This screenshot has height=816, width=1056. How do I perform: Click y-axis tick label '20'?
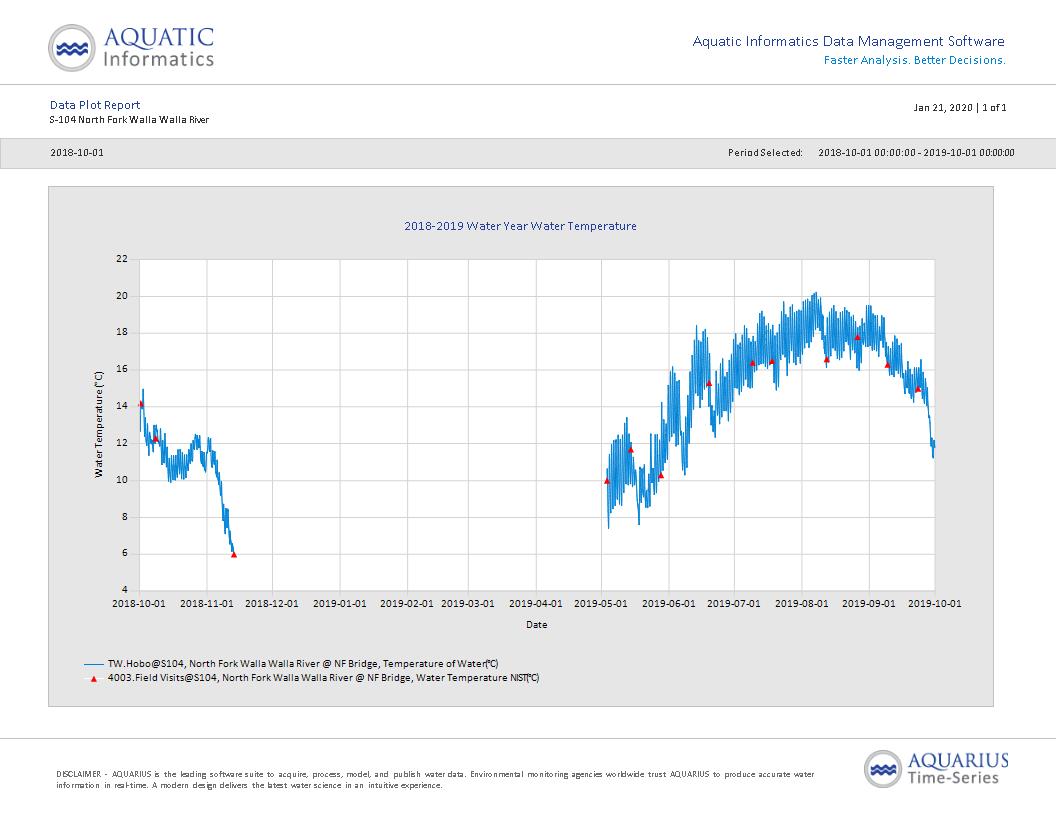[122, 296]
